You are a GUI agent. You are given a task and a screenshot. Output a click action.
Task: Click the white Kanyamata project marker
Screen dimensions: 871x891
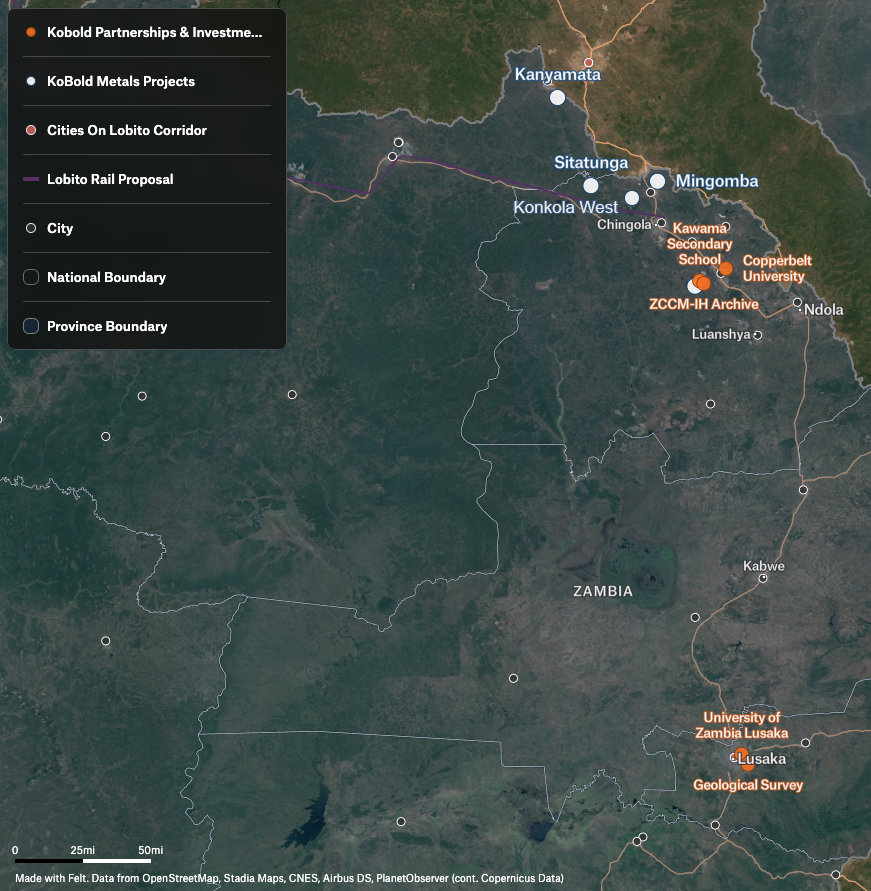pos(557,97)
